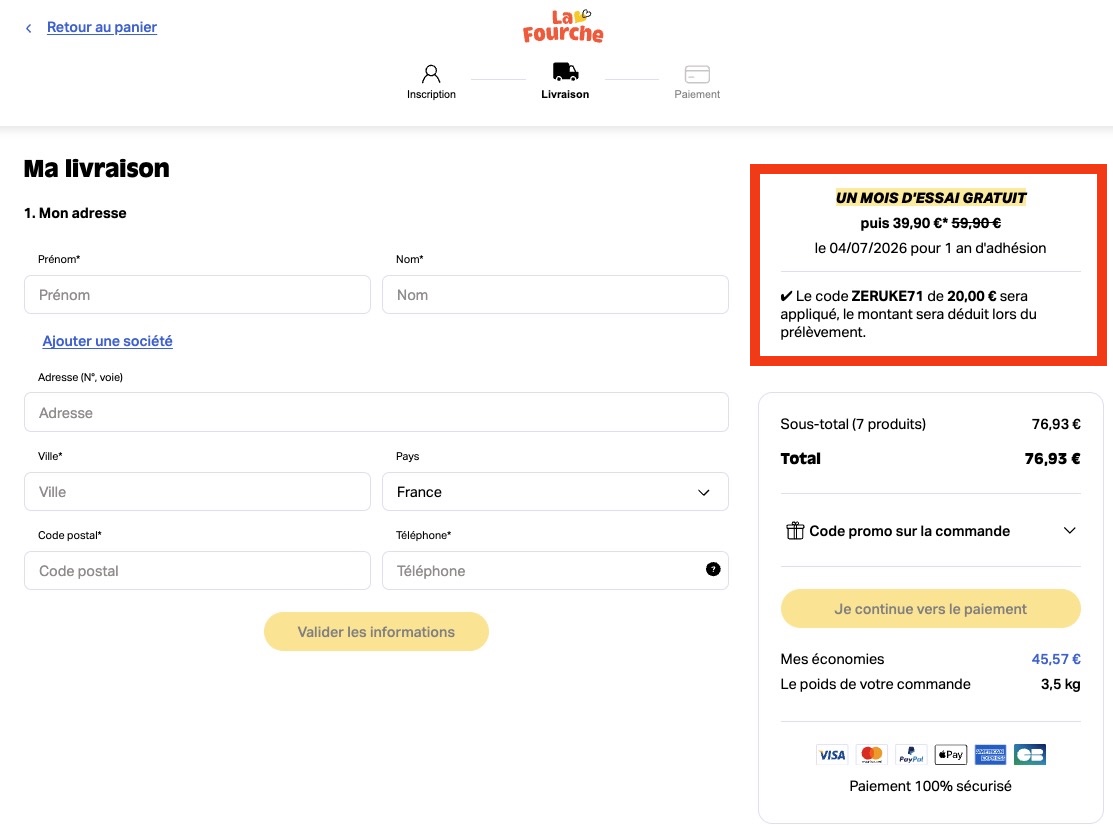Click the Ma livraison heading
The image size is (1113, 833).
(x=97, y=169)
